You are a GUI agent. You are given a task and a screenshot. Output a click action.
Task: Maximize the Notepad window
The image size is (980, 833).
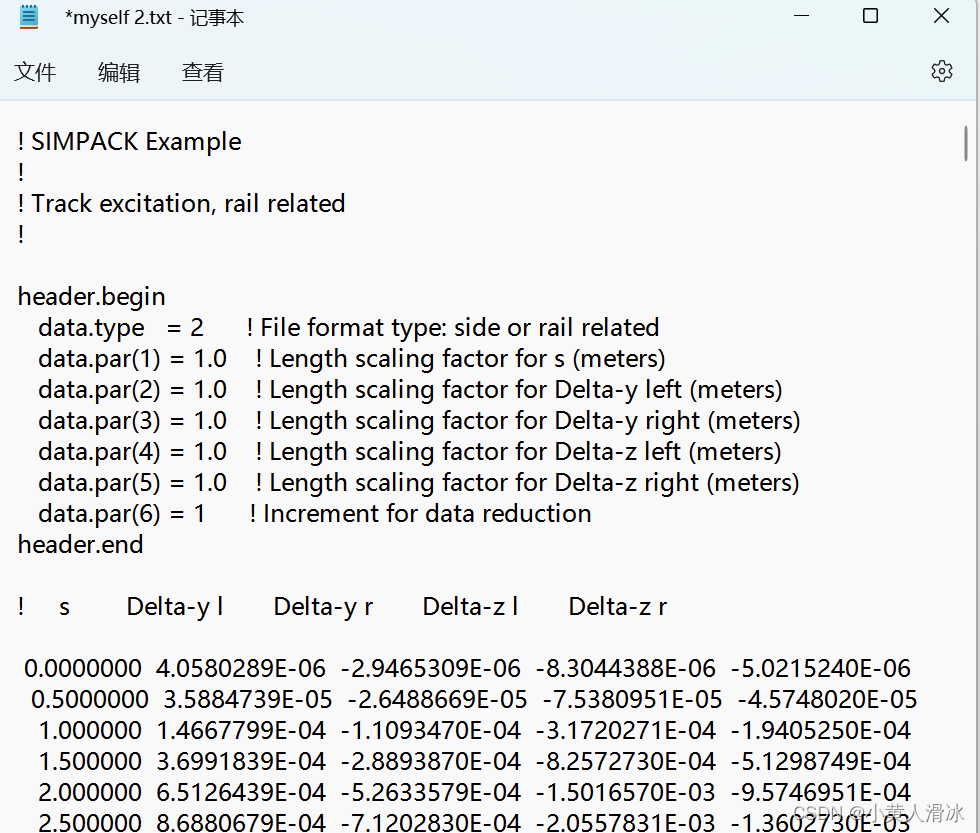point(870,16)
